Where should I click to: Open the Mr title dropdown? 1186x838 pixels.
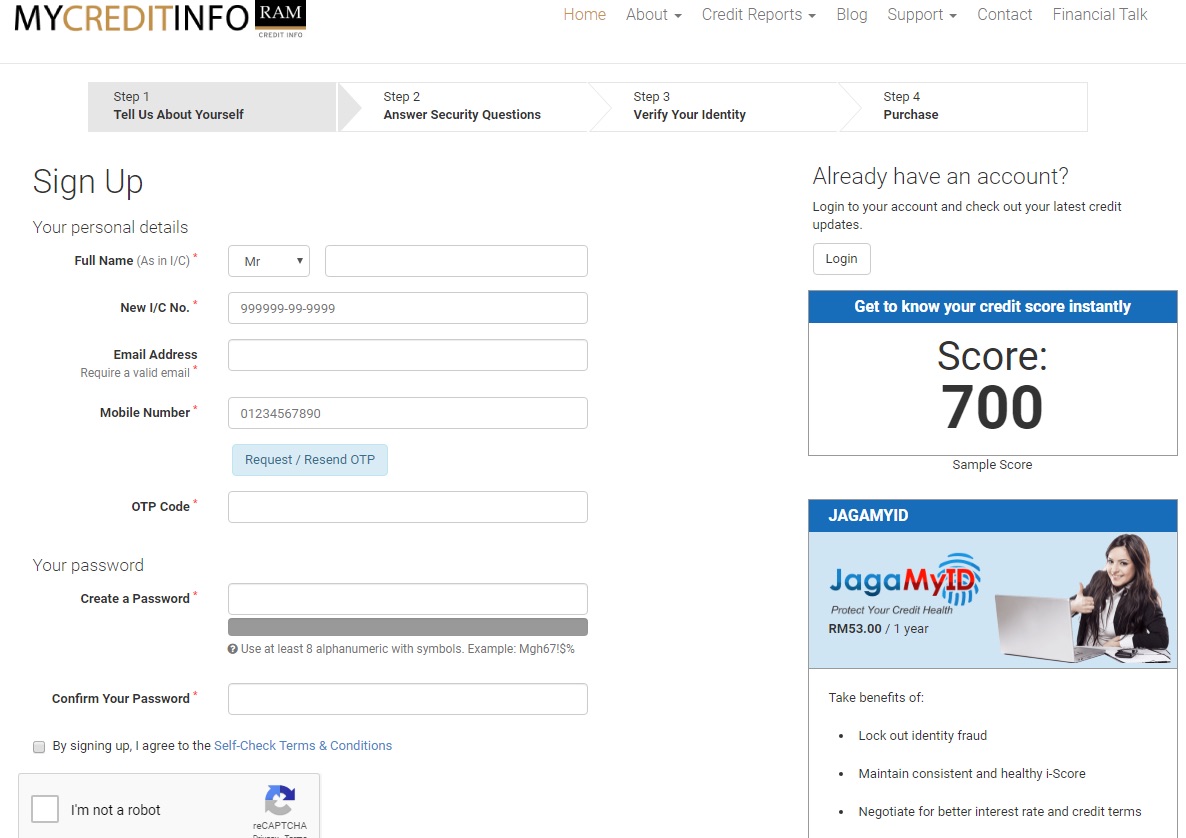pyautogui.click(x=269, y=261)
